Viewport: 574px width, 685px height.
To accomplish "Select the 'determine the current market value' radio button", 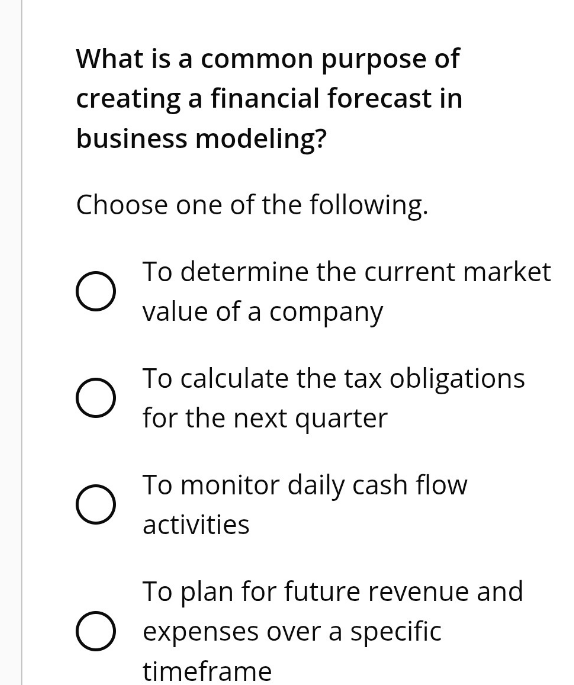I will pos(96,291).
